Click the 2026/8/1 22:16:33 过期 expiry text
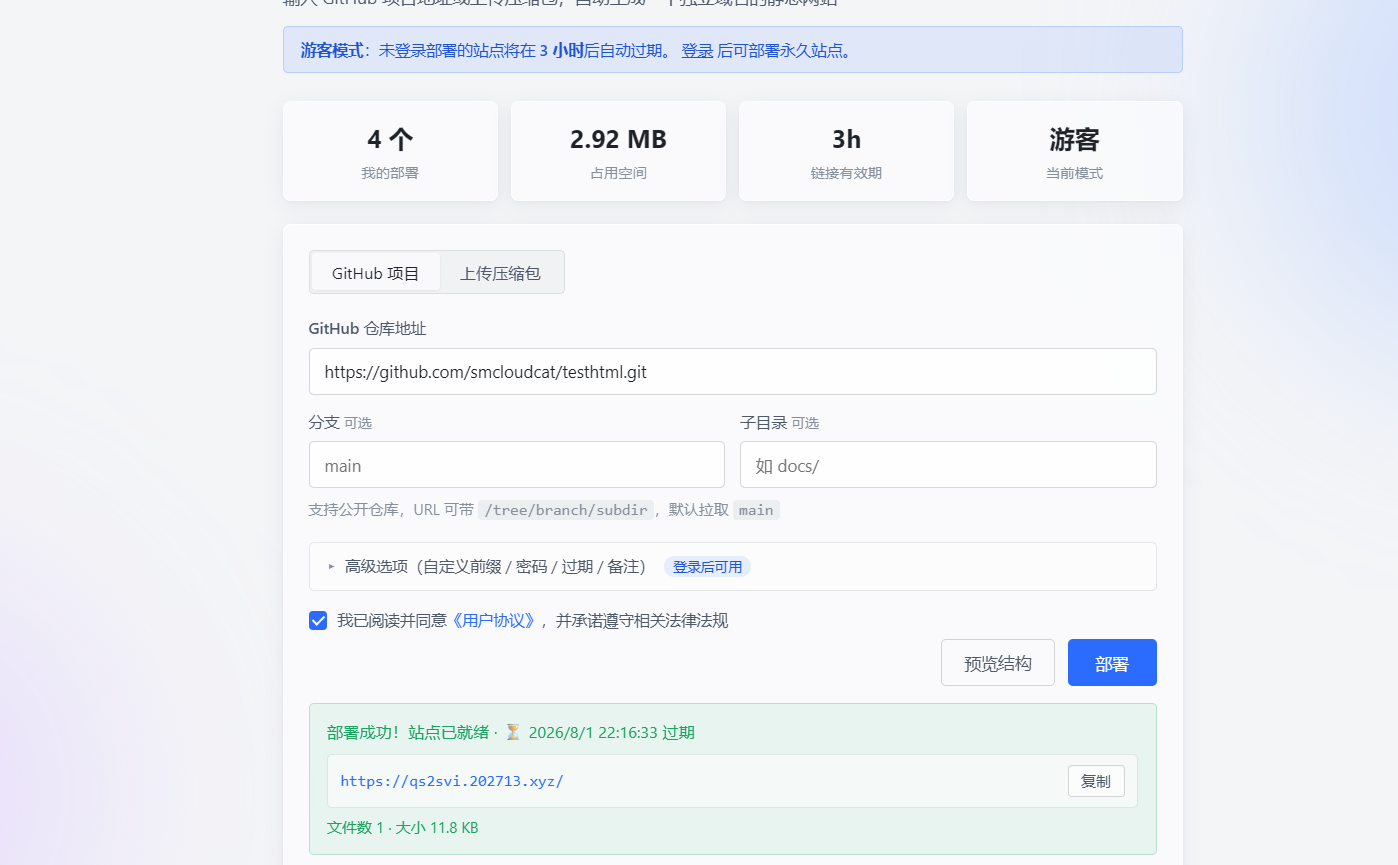1398x865 pixels. (611, 733)
